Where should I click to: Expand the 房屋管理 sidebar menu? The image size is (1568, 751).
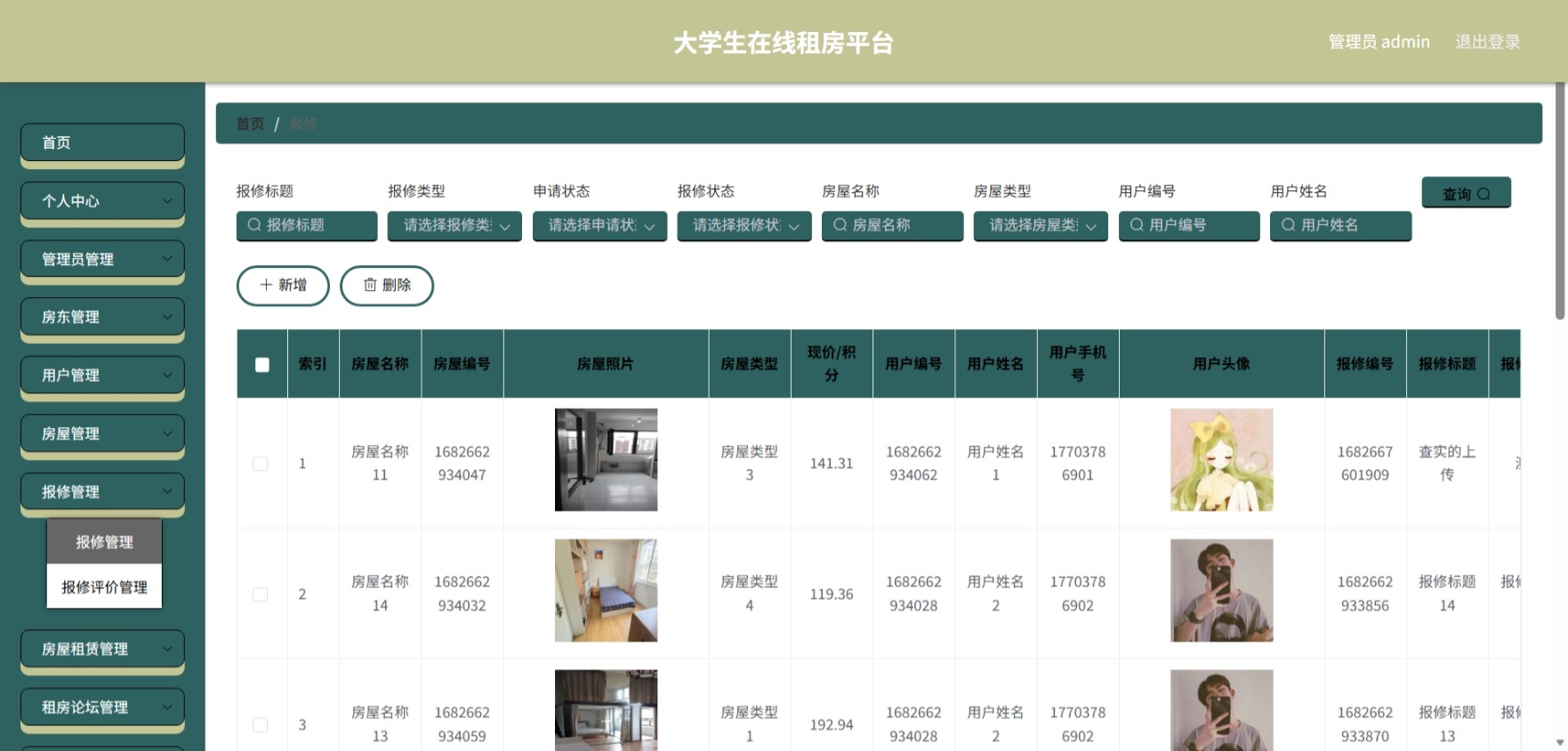pos(102,433)
